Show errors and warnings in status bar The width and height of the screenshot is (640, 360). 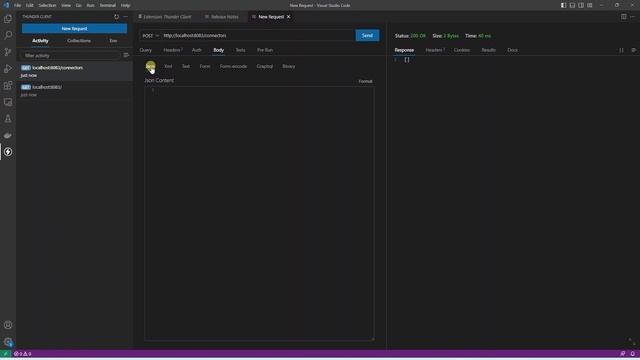[x=22, y=354]
